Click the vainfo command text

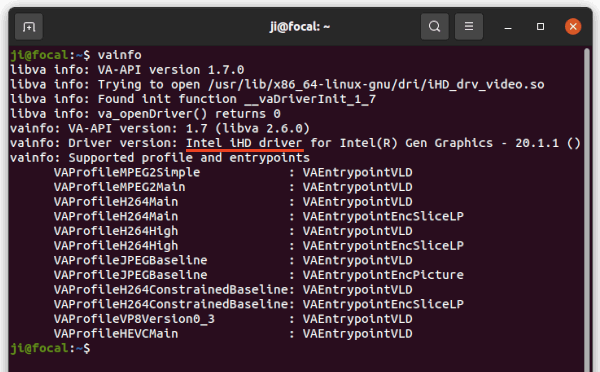119,55
